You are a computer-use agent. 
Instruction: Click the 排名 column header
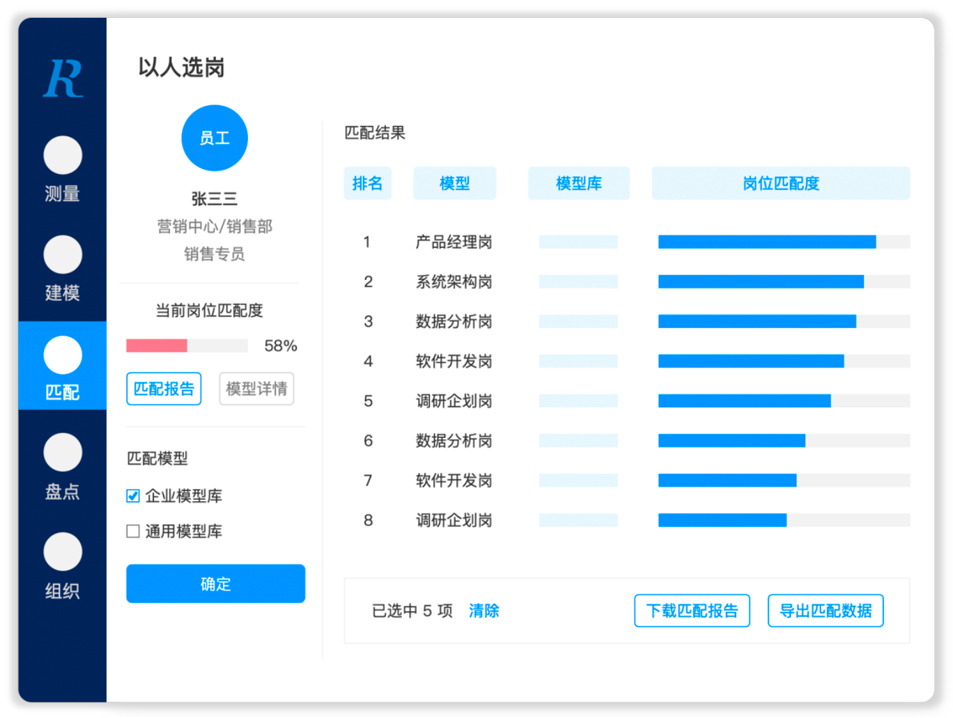pyautogui.click(x=367, y=184)
